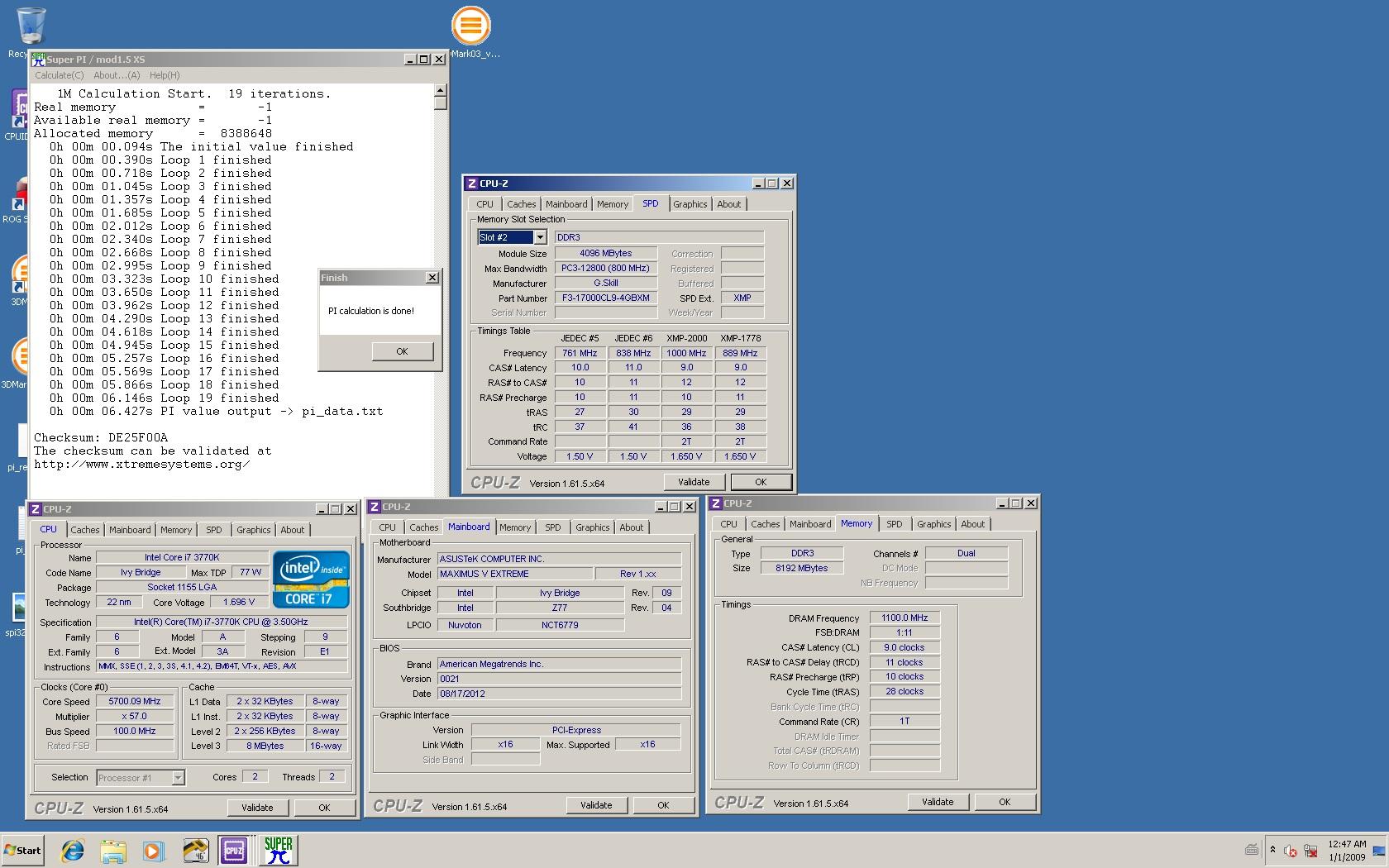Click the network tray icon
Screen dimensions: 1389x868
click(x=1310, y=851)
